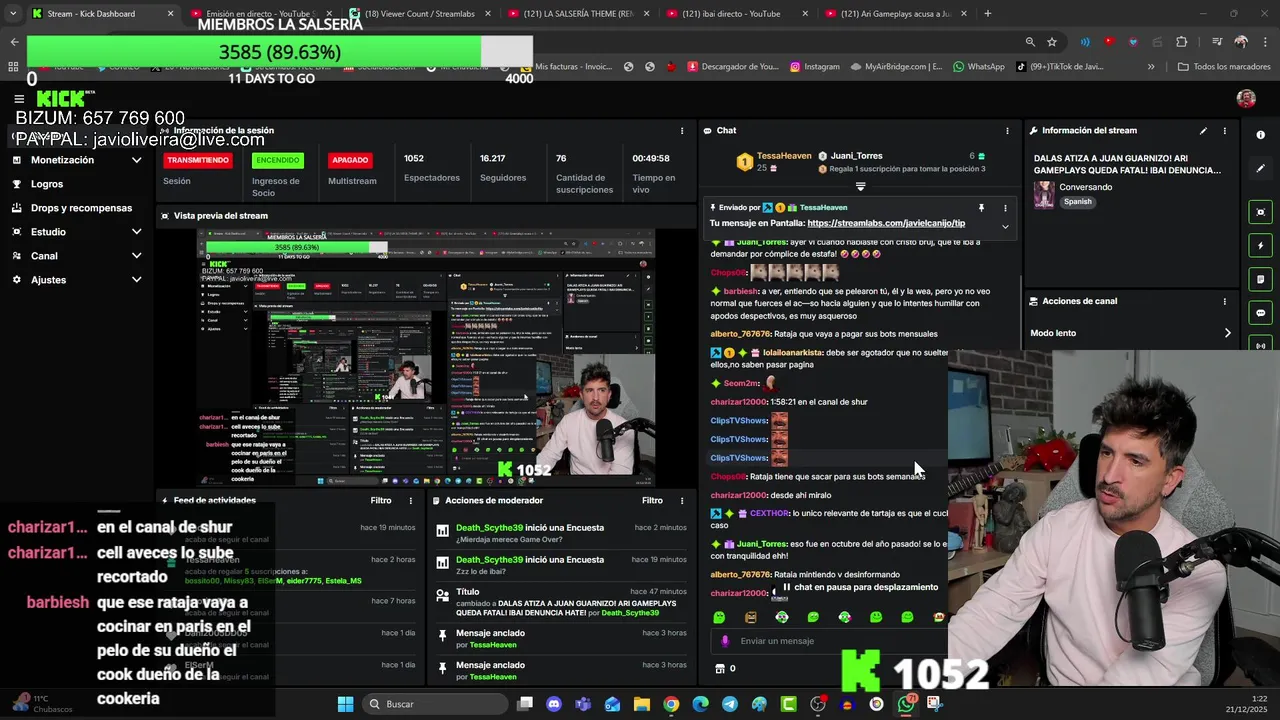This screenshot has width=1280, height=720.
Task: Expand the Monetización sidebar section
Action: pyautogui.click(x=78, y=160)
